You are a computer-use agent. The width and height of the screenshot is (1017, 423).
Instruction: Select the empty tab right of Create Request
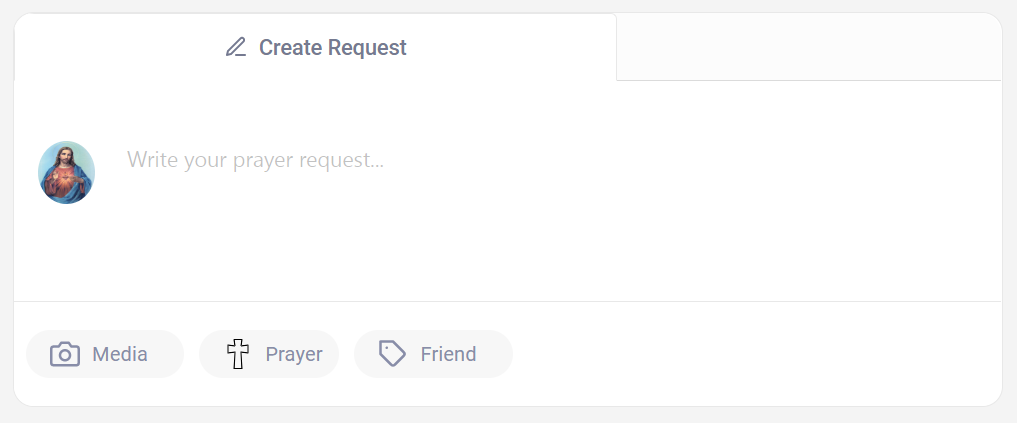click(x=809, y=47)
